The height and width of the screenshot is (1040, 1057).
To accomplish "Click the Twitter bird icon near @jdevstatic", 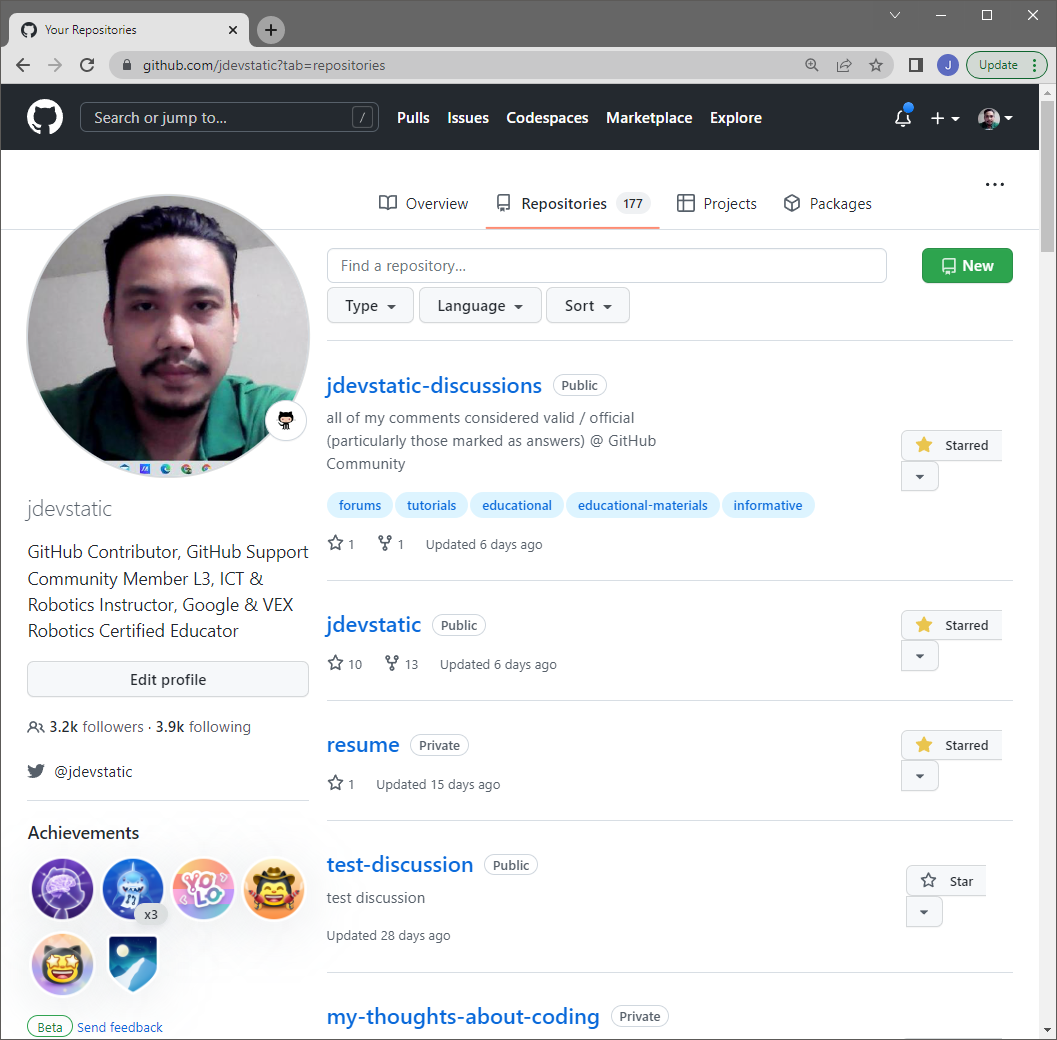I will click(x=36, y=771).
